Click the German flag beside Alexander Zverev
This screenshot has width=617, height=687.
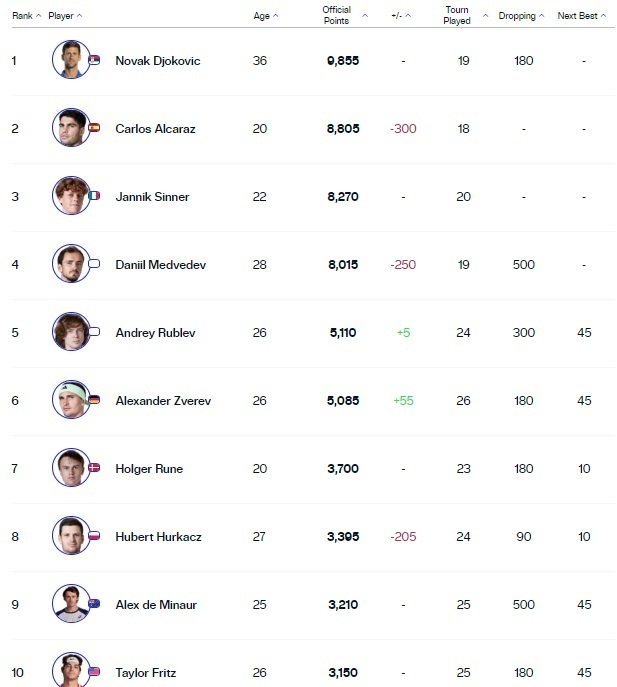(x=94, y=400)
